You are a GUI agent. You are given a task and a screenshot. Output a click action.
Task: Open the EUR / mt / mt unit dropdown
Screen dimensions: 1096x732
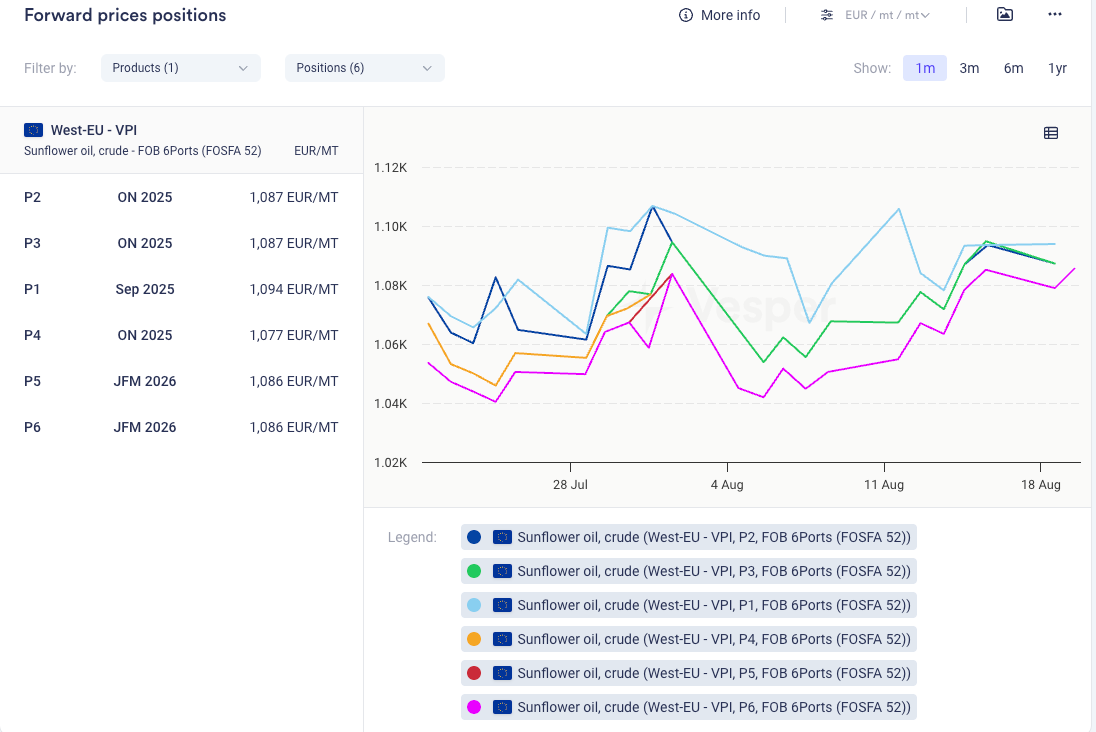coord(887,15)
